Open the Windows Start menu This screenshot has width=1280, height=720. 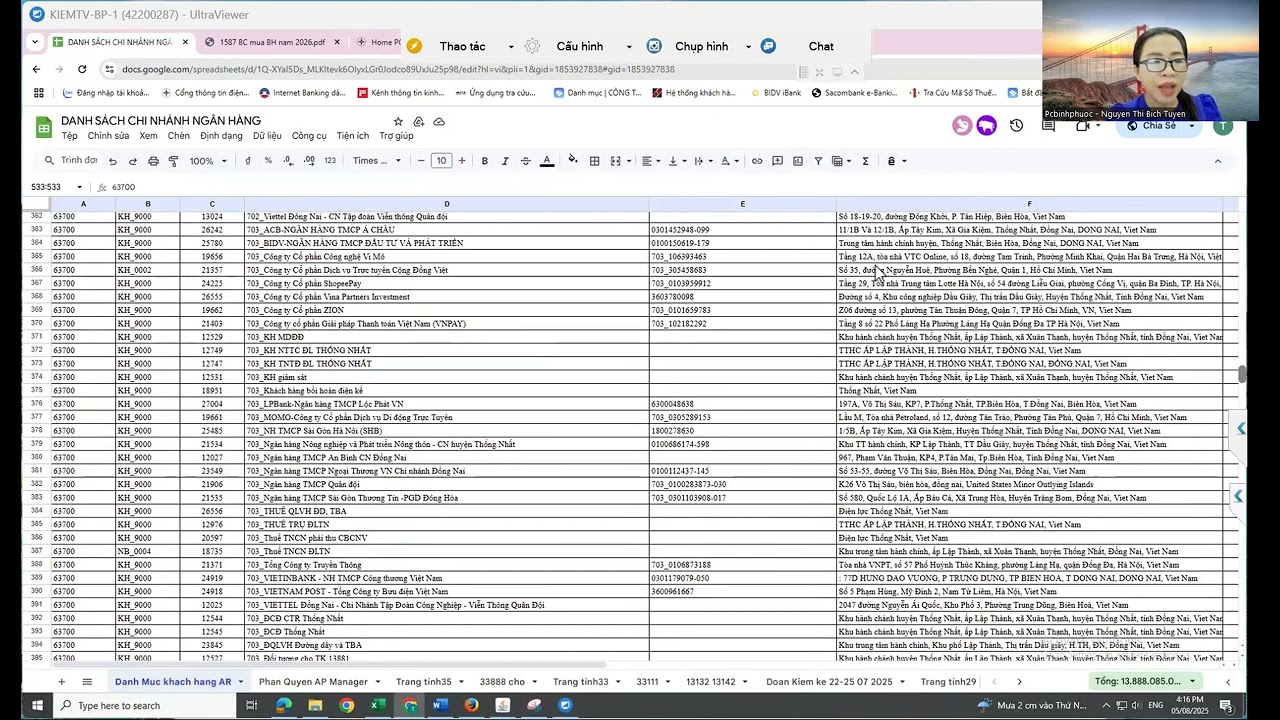click(36, 705)
